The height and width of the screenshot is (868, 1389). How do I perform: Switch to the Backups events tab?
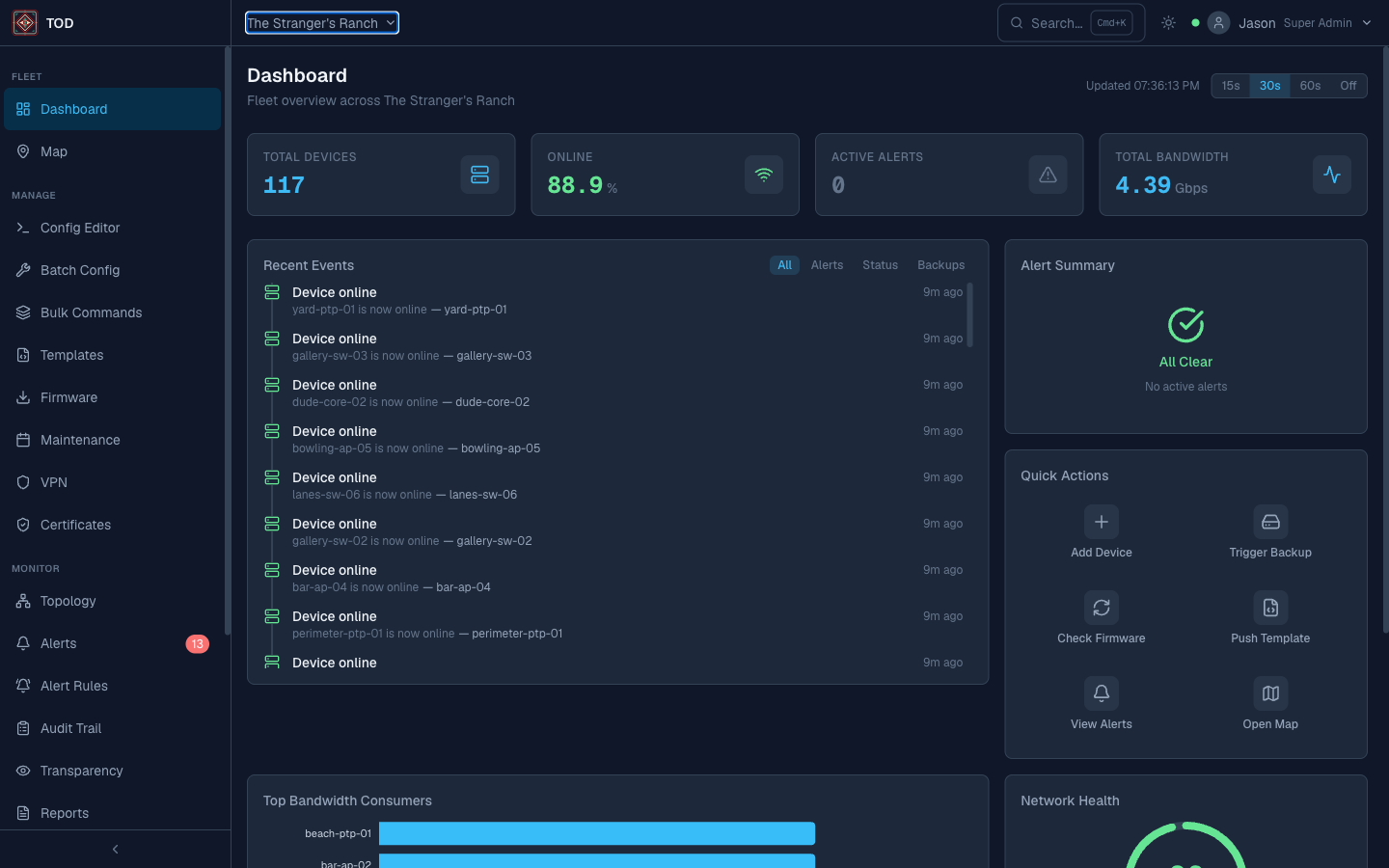click(940, 264)
